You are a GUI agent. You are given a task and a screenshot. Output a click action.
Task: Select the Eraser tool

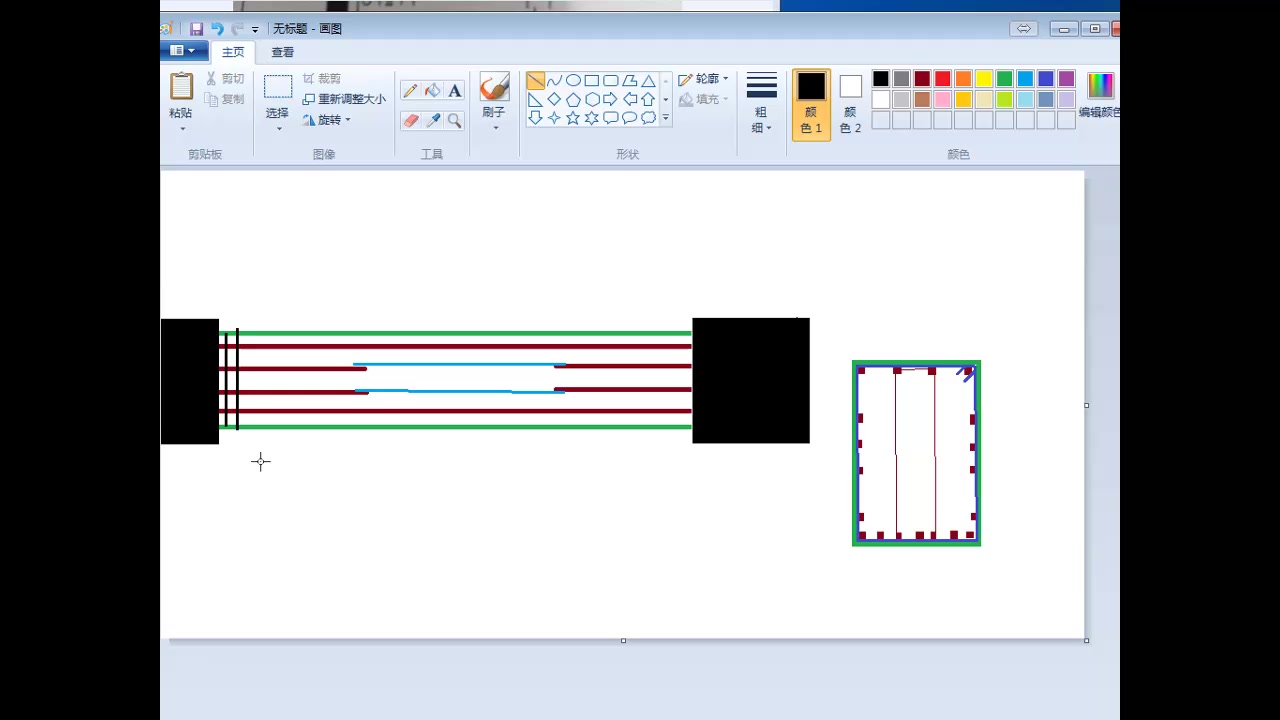click(410, 121)
